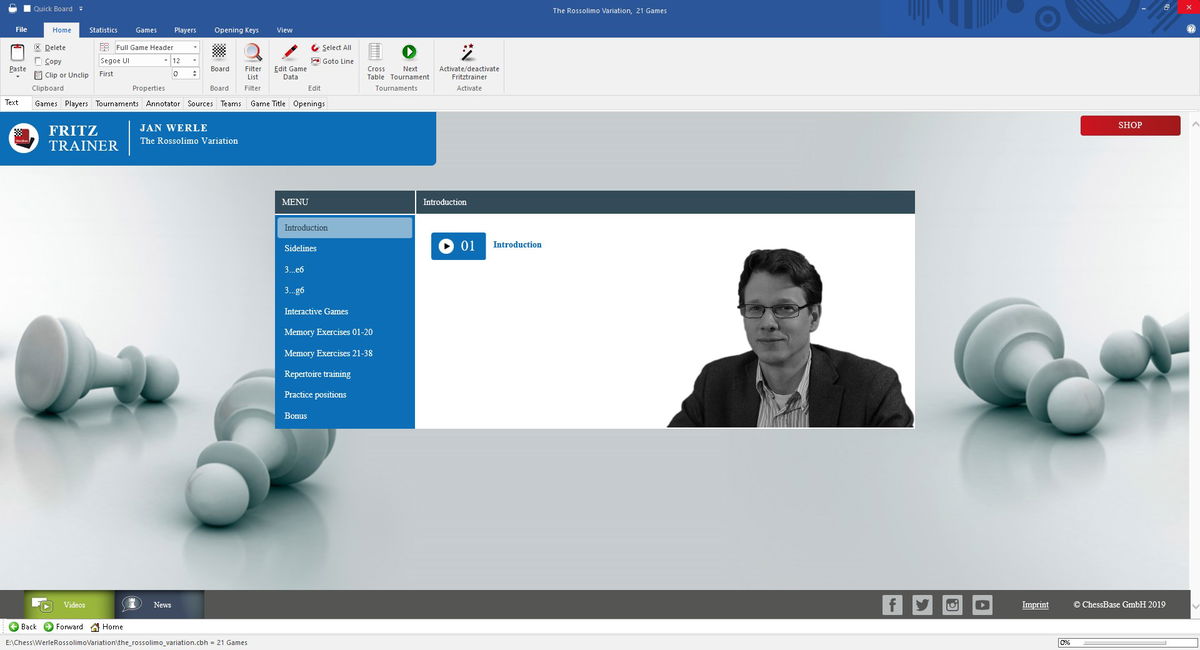Click Activate/deactivate Fritztrainer wand icon

pyautogui.click(x=468, y=53)
